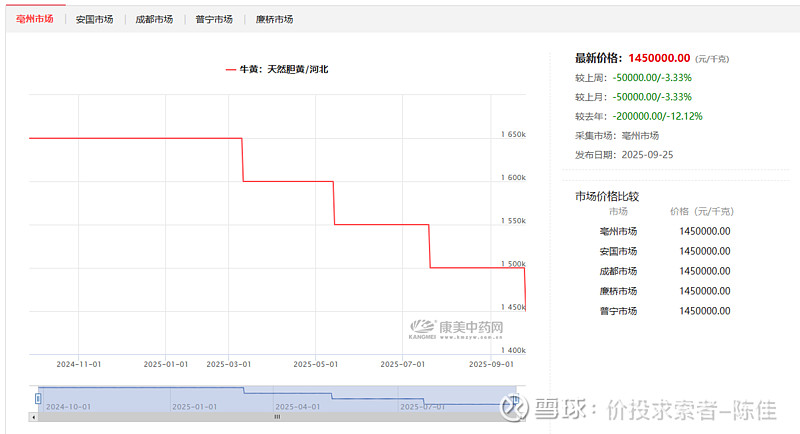Switch to the 亳州市场 tab

click(35, 19)
